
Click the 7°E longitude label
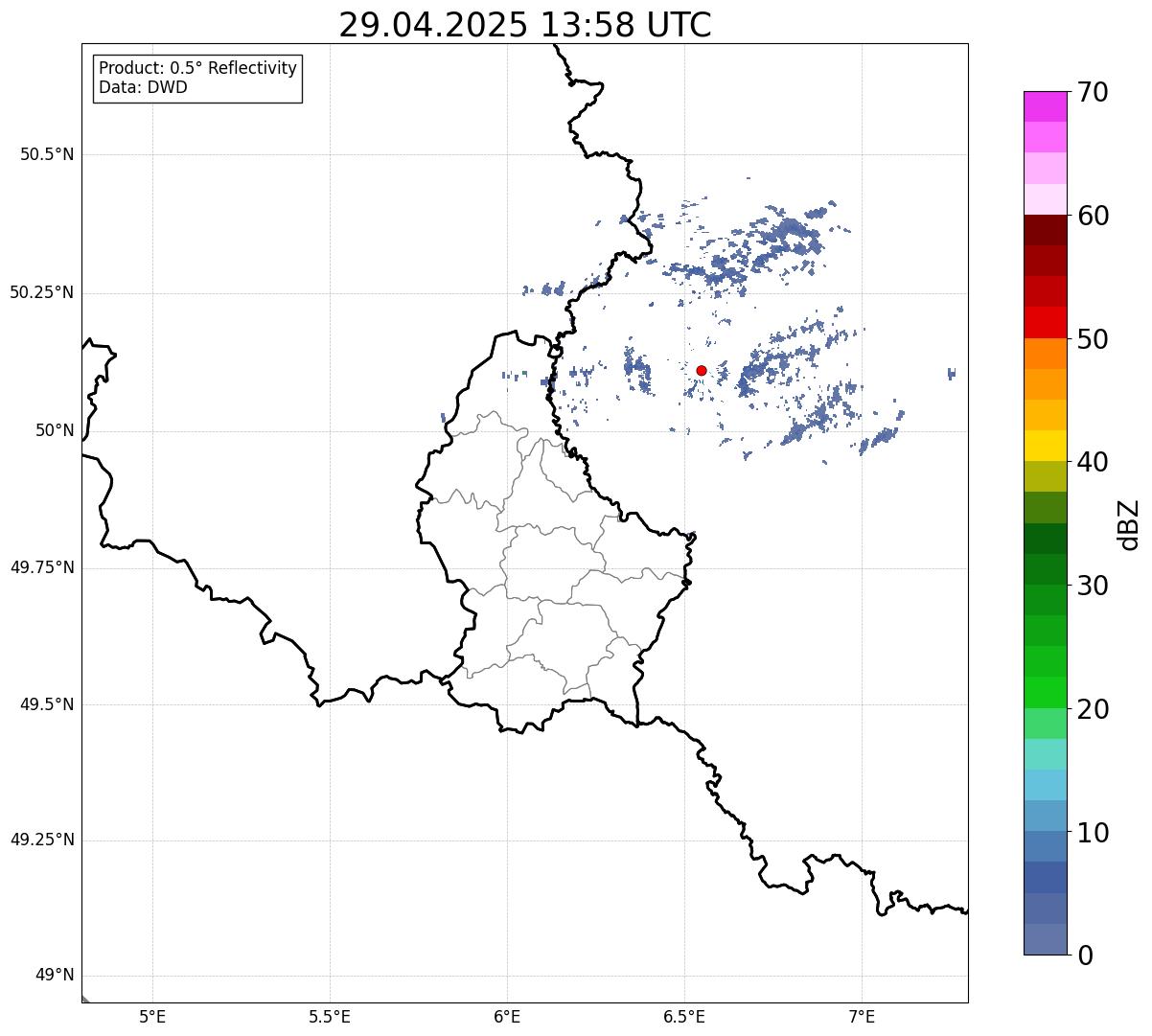[862, 1017]
